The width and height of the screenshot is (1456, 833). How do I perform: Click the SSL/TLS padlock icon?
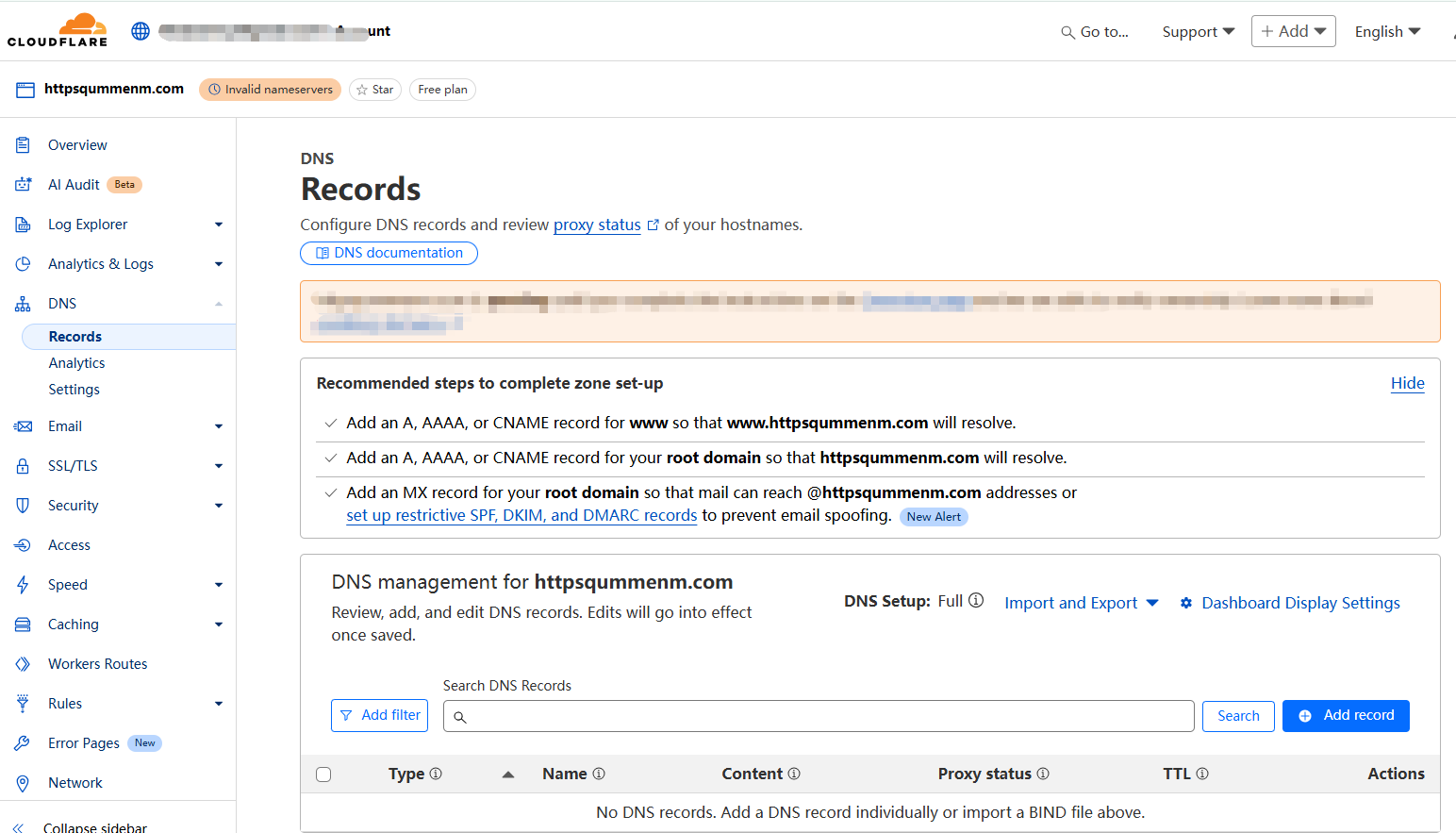click(23, 466)
